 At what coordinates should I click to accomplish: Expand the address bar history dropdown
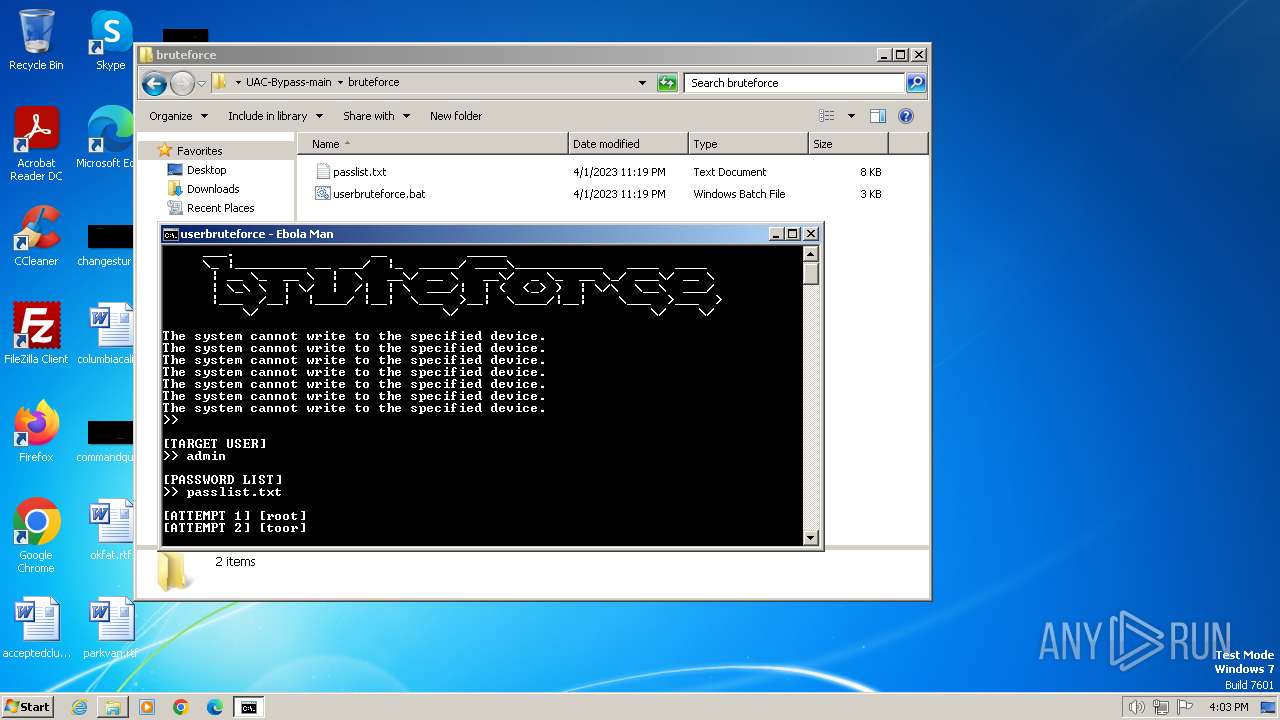pyautogui.click(x=642, y=83)
